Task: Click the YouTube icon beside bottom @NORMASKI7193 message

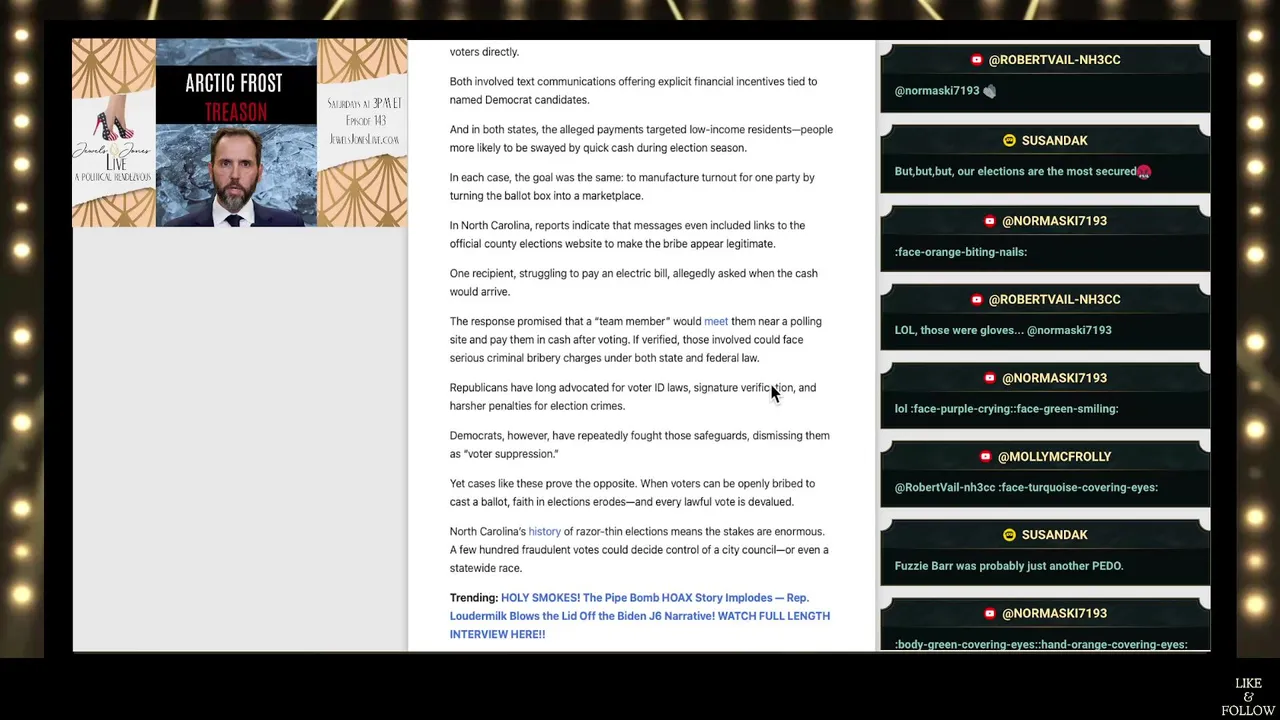Action: (x=990, y=614)
